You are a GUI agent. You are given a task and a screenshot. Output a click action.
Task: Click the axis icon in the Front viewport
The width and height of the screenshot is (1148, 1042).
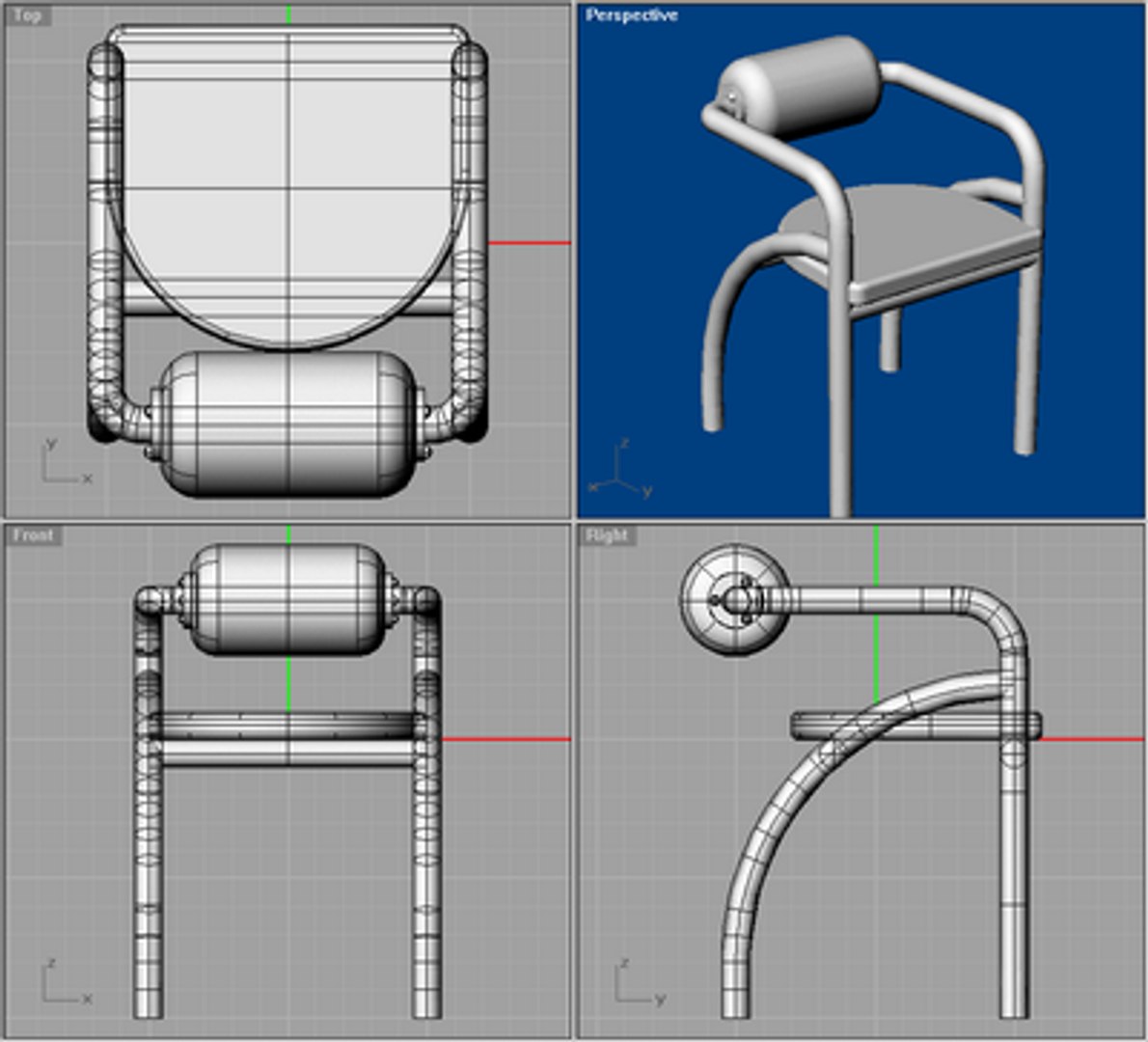coord(66,981)
